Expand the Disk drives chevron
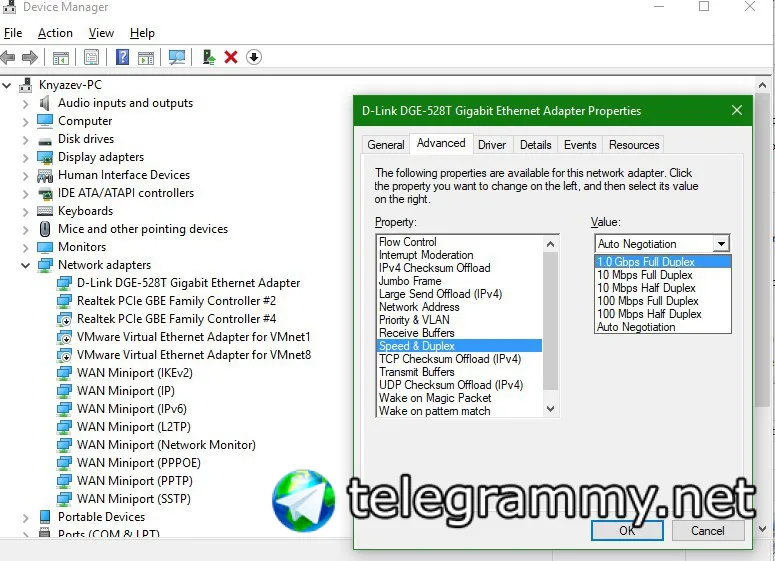775x561 pixels. click(x=25, y=140)
